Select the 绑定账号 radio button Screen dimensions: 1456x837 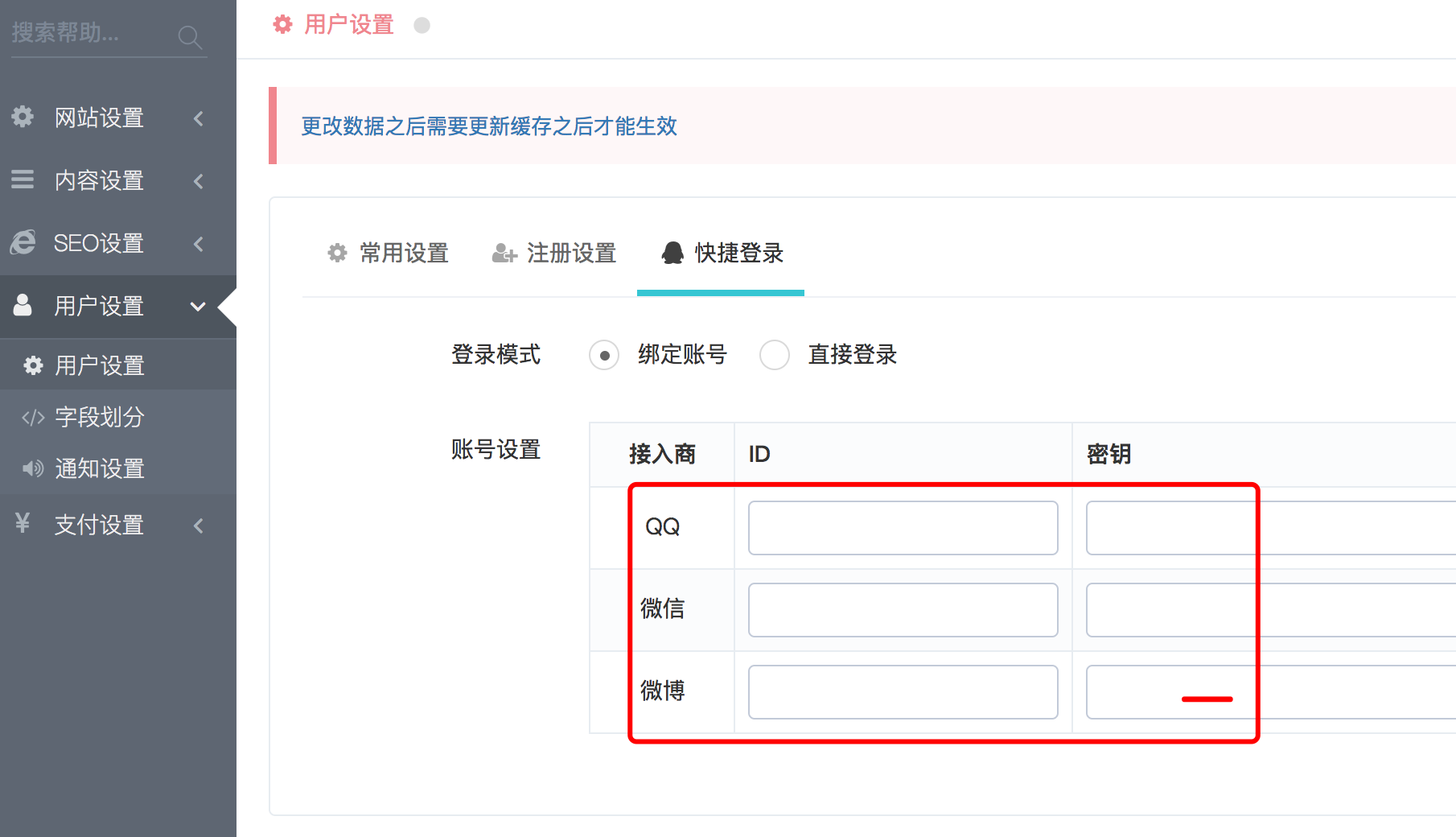[604, 355]
